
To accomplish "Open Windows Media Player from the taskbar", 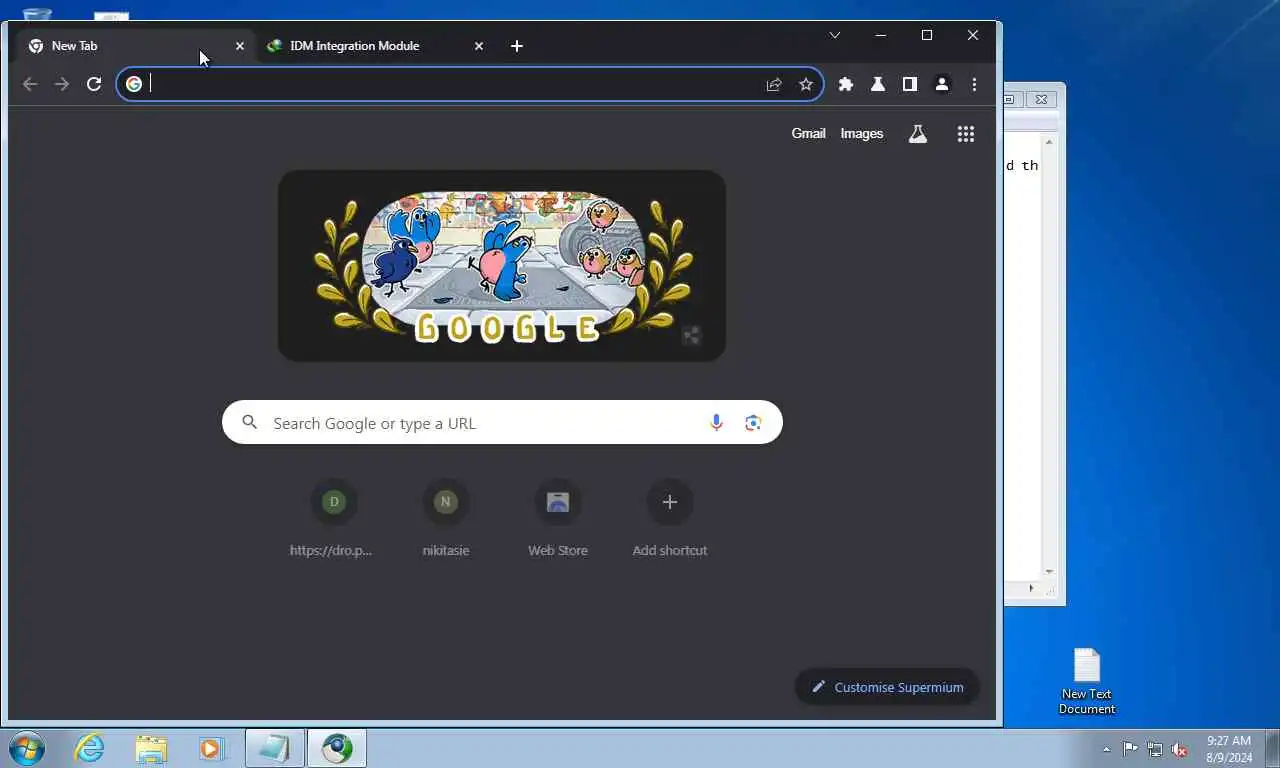I will click(x=211, y=748).
